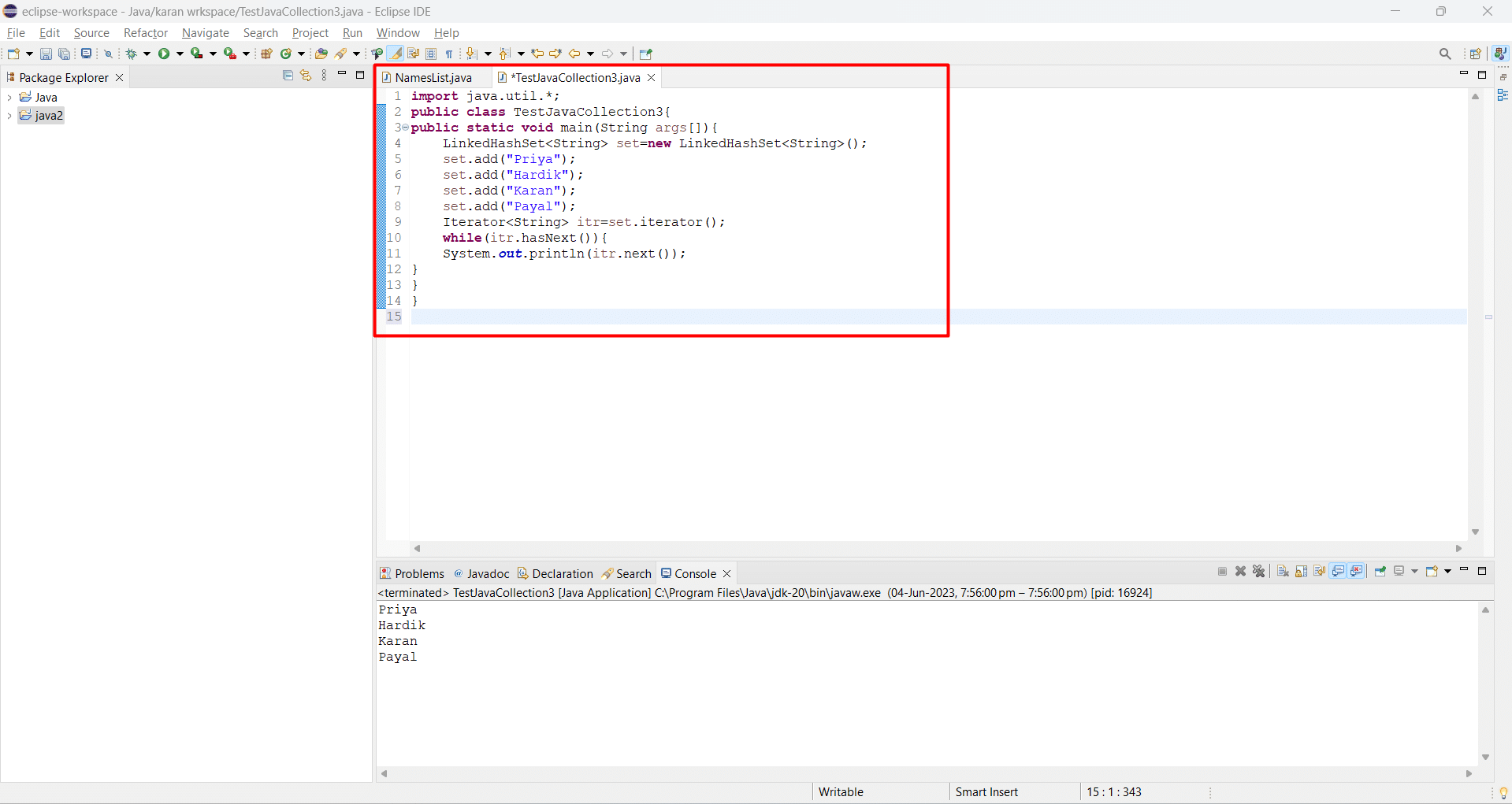Go to last edit location icon
The image size is (1512, 804).
point(537,54)
